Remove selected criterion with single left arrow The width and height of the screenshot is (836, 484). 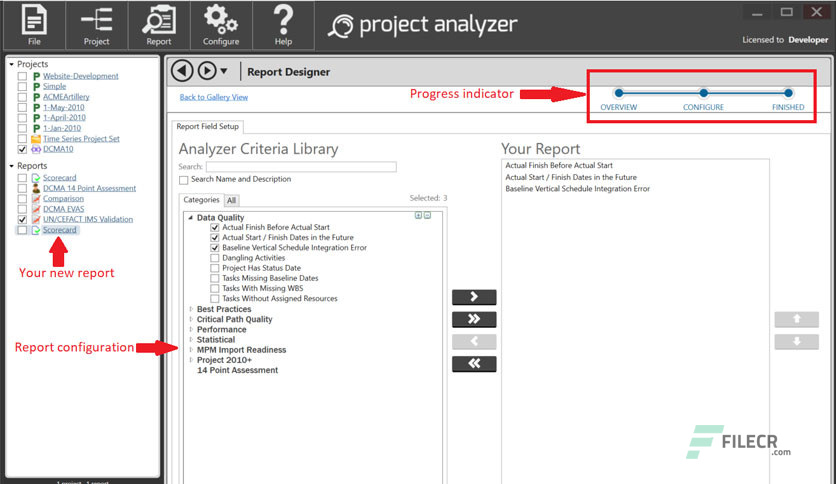click(474, 342)
